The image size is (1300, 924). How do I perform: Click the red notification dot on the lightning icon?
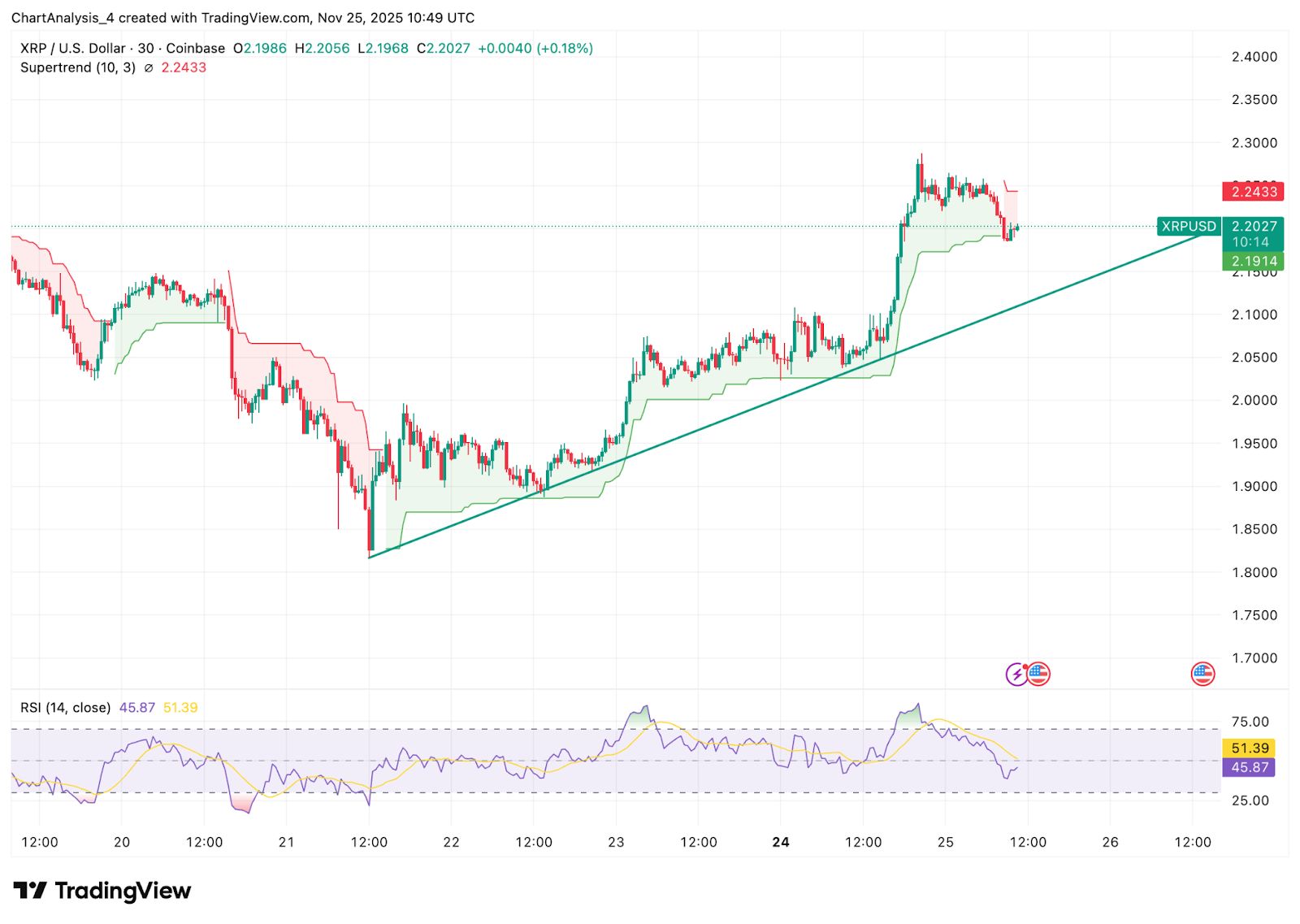coord(1025,666)
